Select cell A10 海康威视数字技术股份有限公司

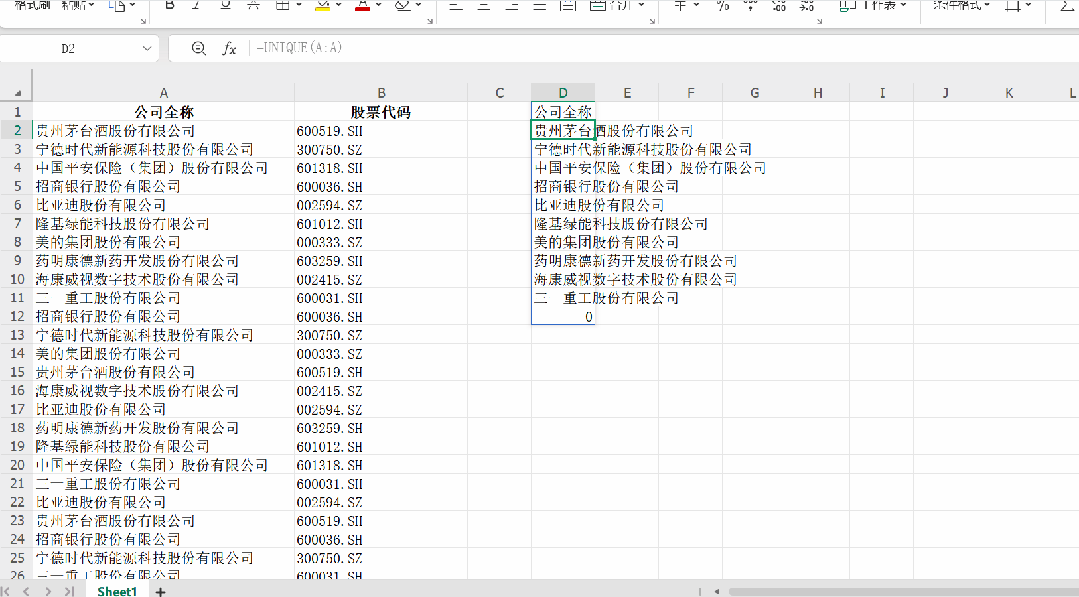pyautogui.click(x=164, y=279)
